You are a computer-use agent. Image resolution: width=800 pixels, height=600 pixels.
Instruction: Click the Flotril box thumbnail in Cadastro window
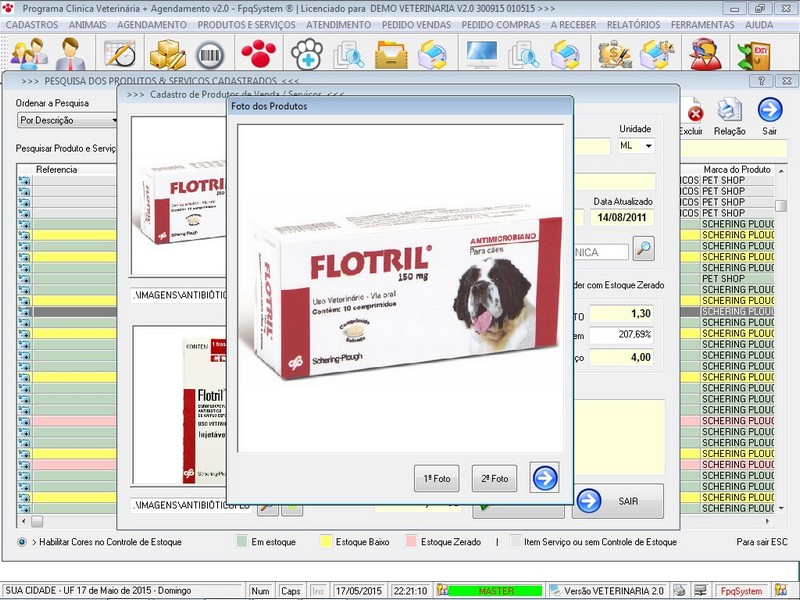coord(179,196)
